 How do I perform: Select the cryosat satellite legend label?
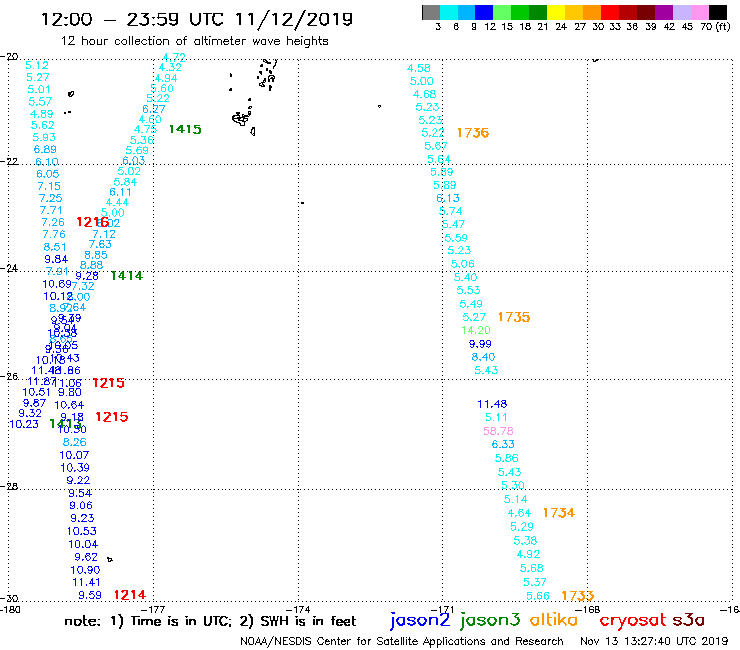pos(633,621)
